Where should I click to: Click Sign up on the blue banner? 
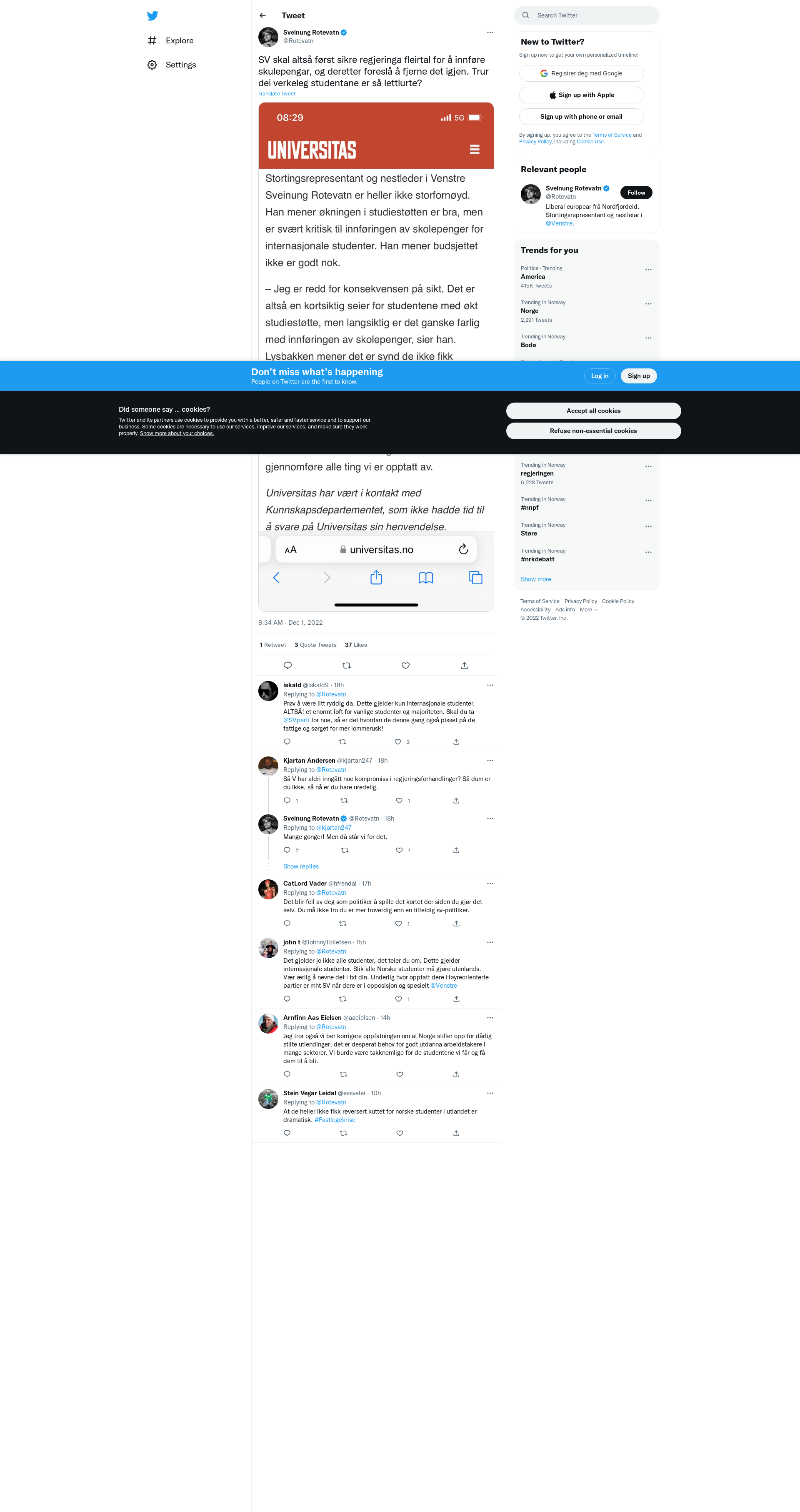pyautogui.click(x=639, y=376)
